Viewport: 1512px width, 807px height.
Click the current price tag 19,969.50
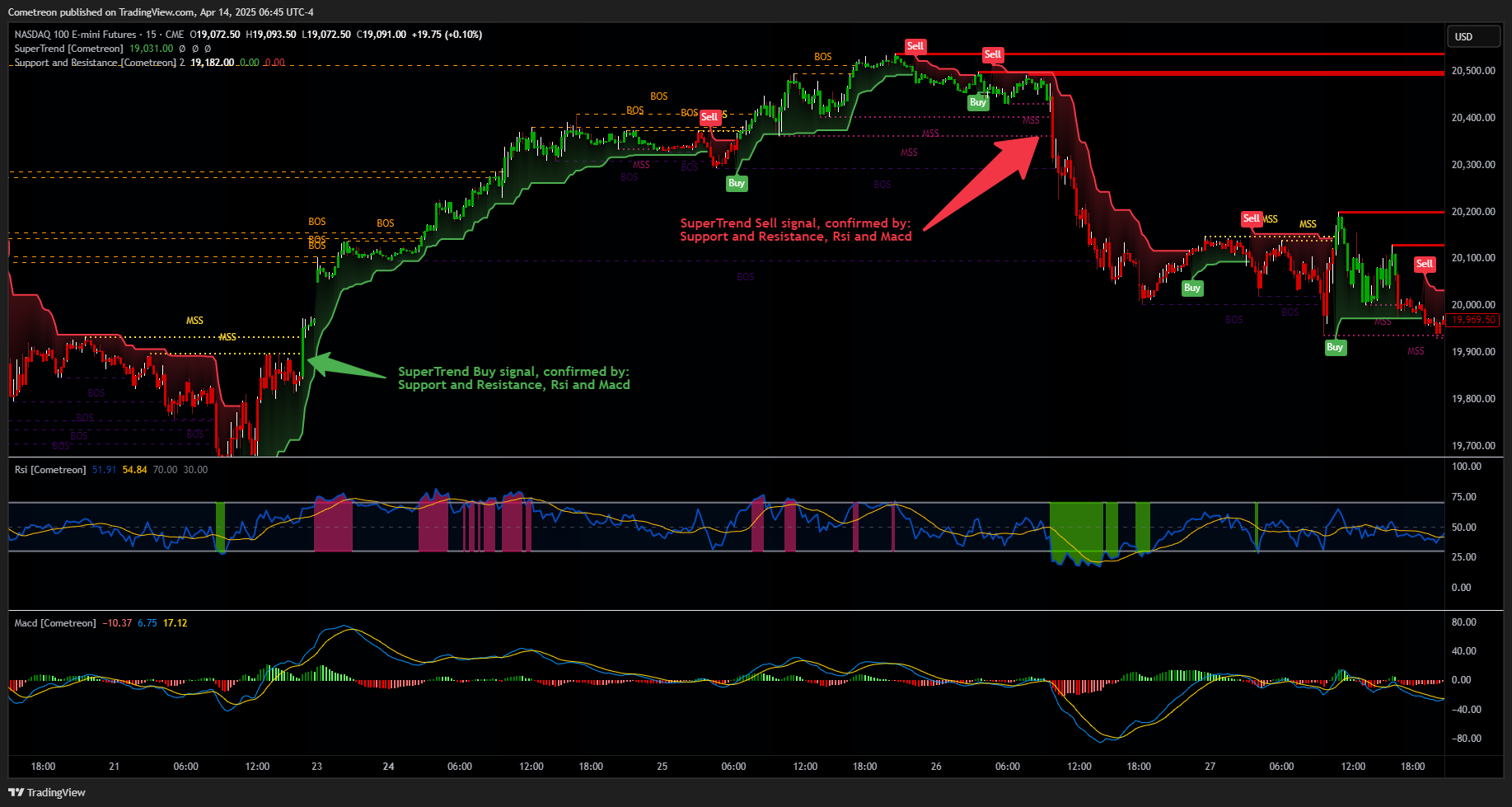(1473, 320)
